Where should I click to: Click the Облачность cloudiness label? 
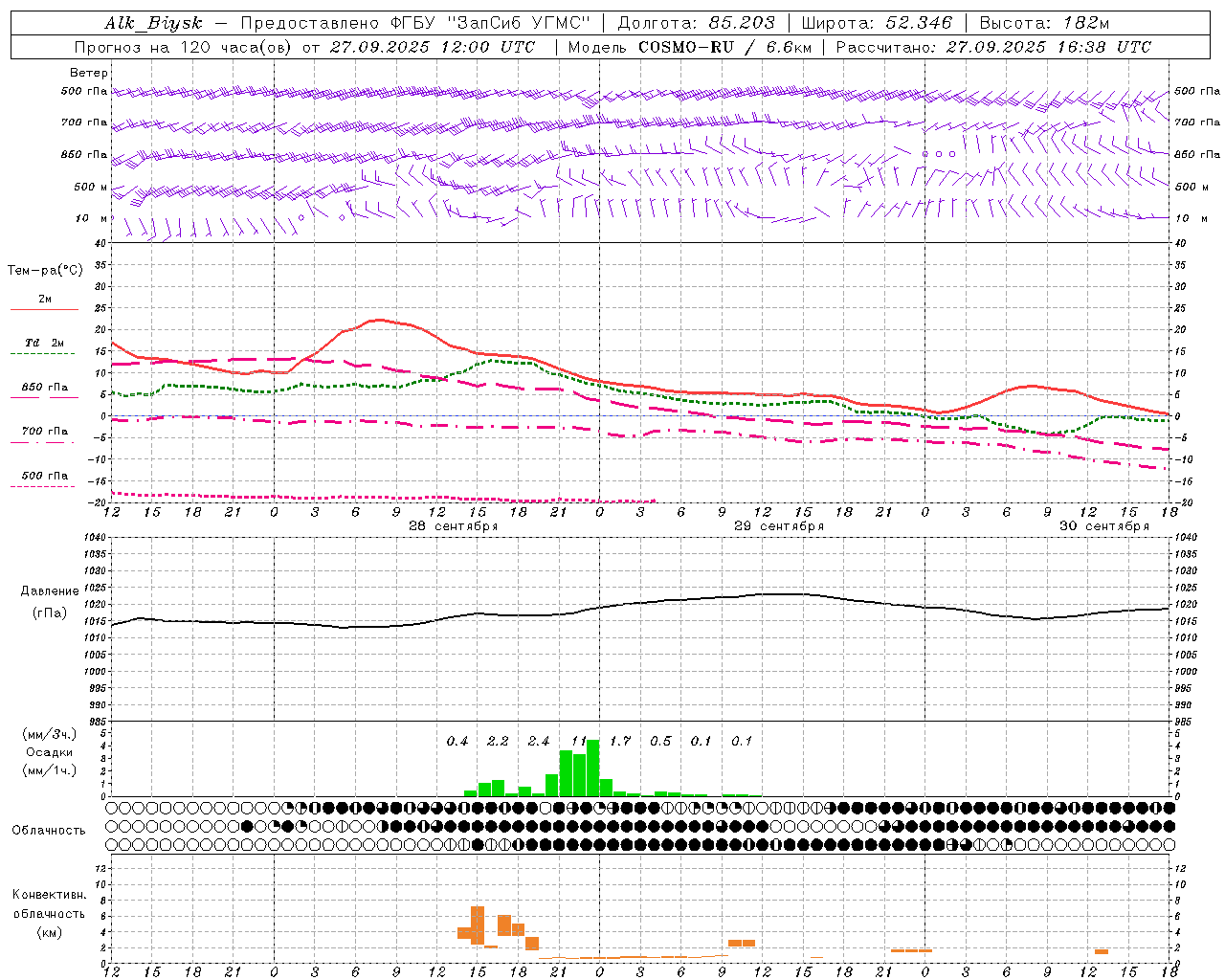pyautogui.click(x=49, y=831)
